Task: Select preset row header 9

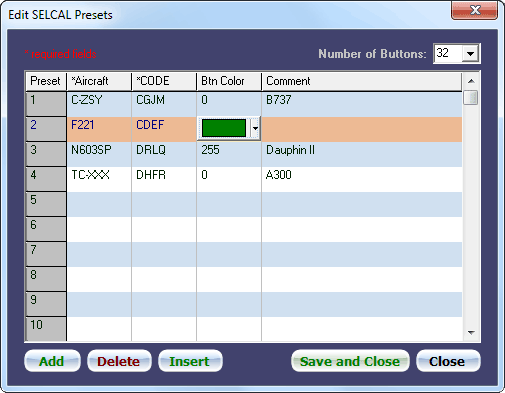Action: 46,304
